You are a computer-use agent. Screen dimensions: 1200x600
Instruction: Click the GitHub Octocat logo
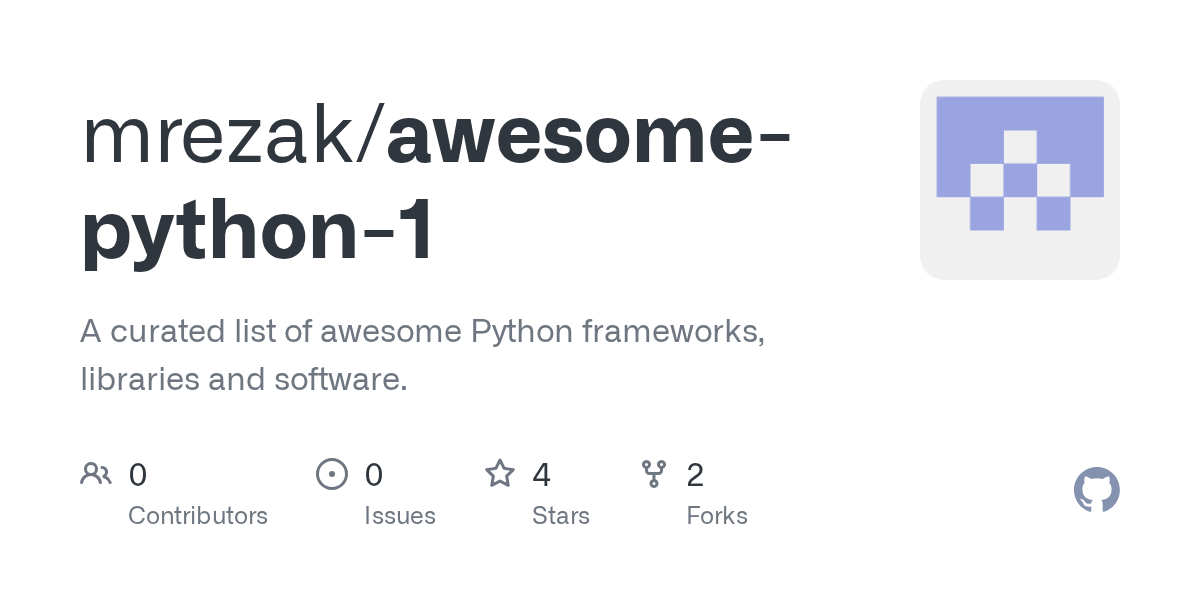(1097, 490)
